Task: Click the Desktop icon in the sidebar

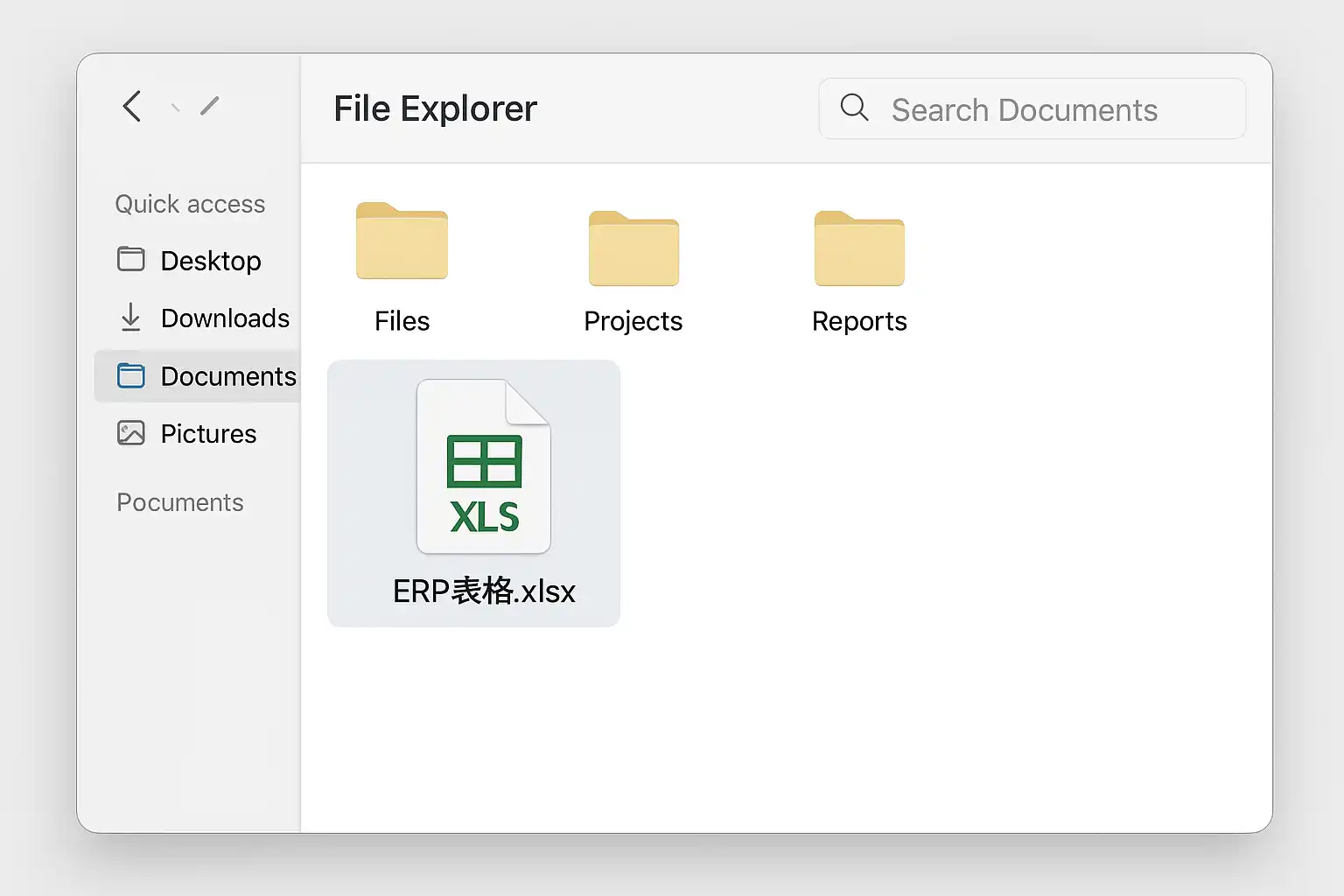Action: [x=131, y=259]
